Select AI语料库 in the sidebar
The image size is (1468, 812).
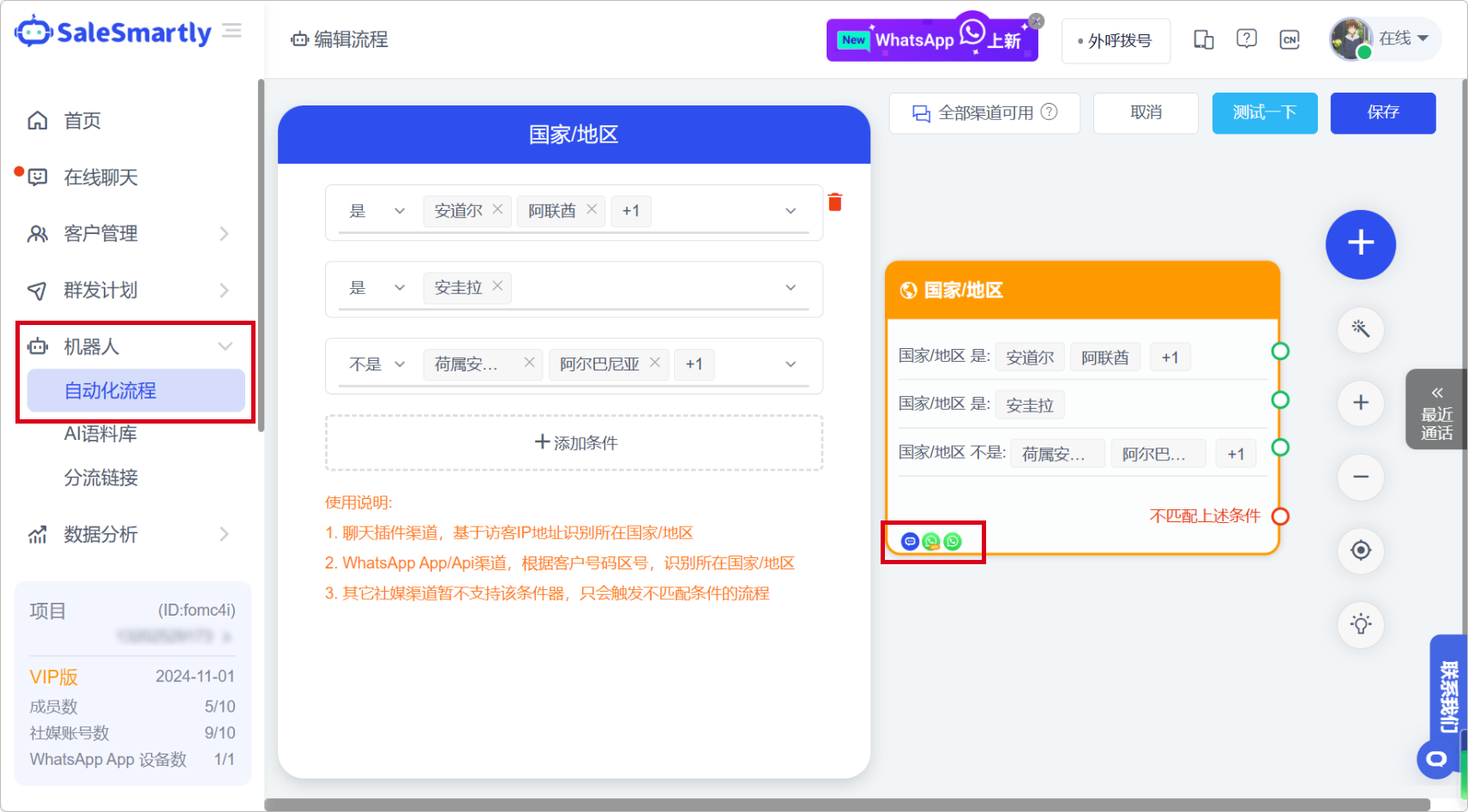click(100, 434)
